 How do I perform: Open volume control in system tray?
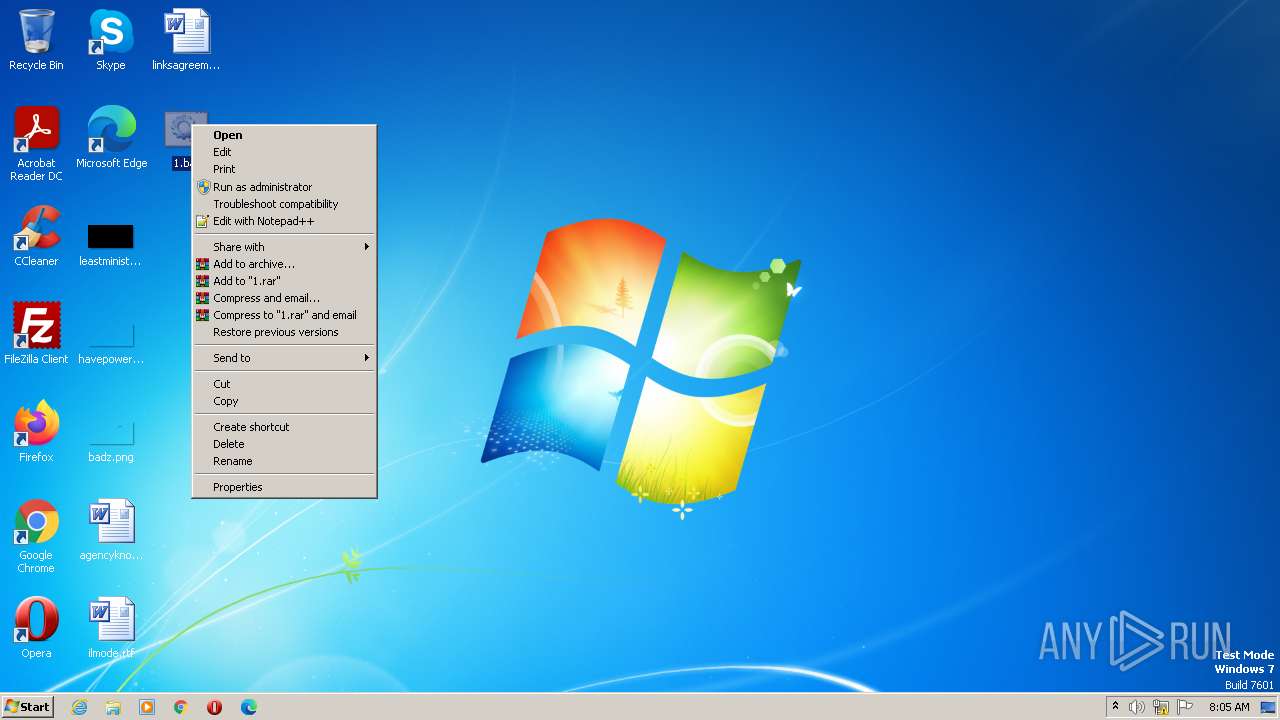[x=1137, y=707]
